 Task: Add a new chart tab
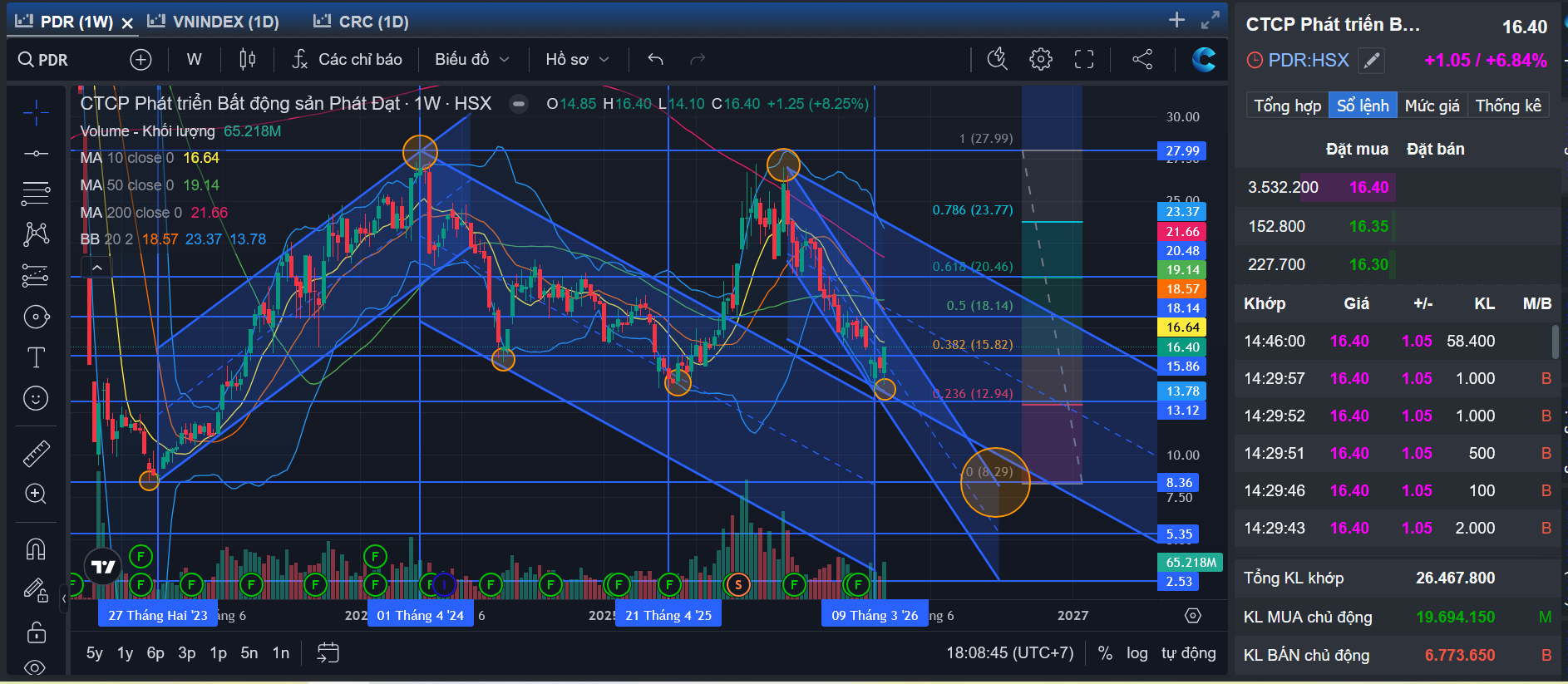[x=1176, y=21]
